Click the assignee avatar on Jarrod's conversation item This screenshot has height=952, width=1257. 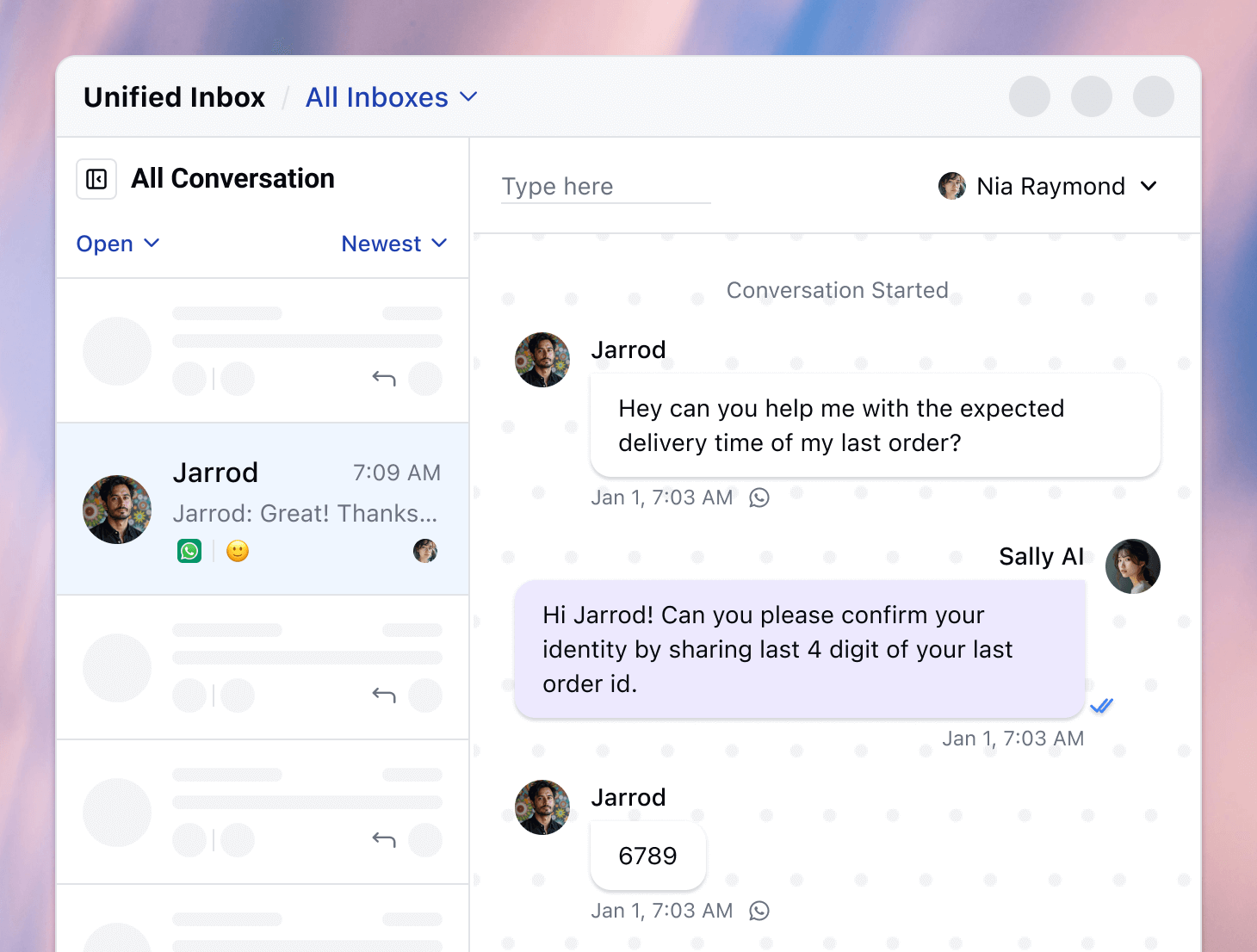coord(424,550)
